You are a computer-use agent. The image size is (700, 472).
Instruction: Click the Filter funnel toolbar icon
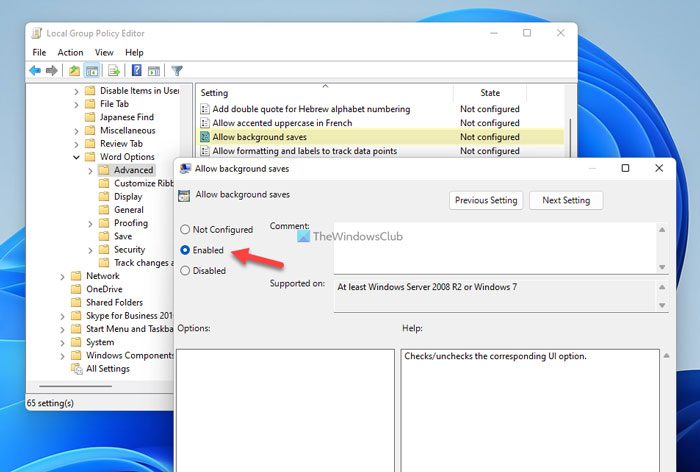(x=177, y=71)
